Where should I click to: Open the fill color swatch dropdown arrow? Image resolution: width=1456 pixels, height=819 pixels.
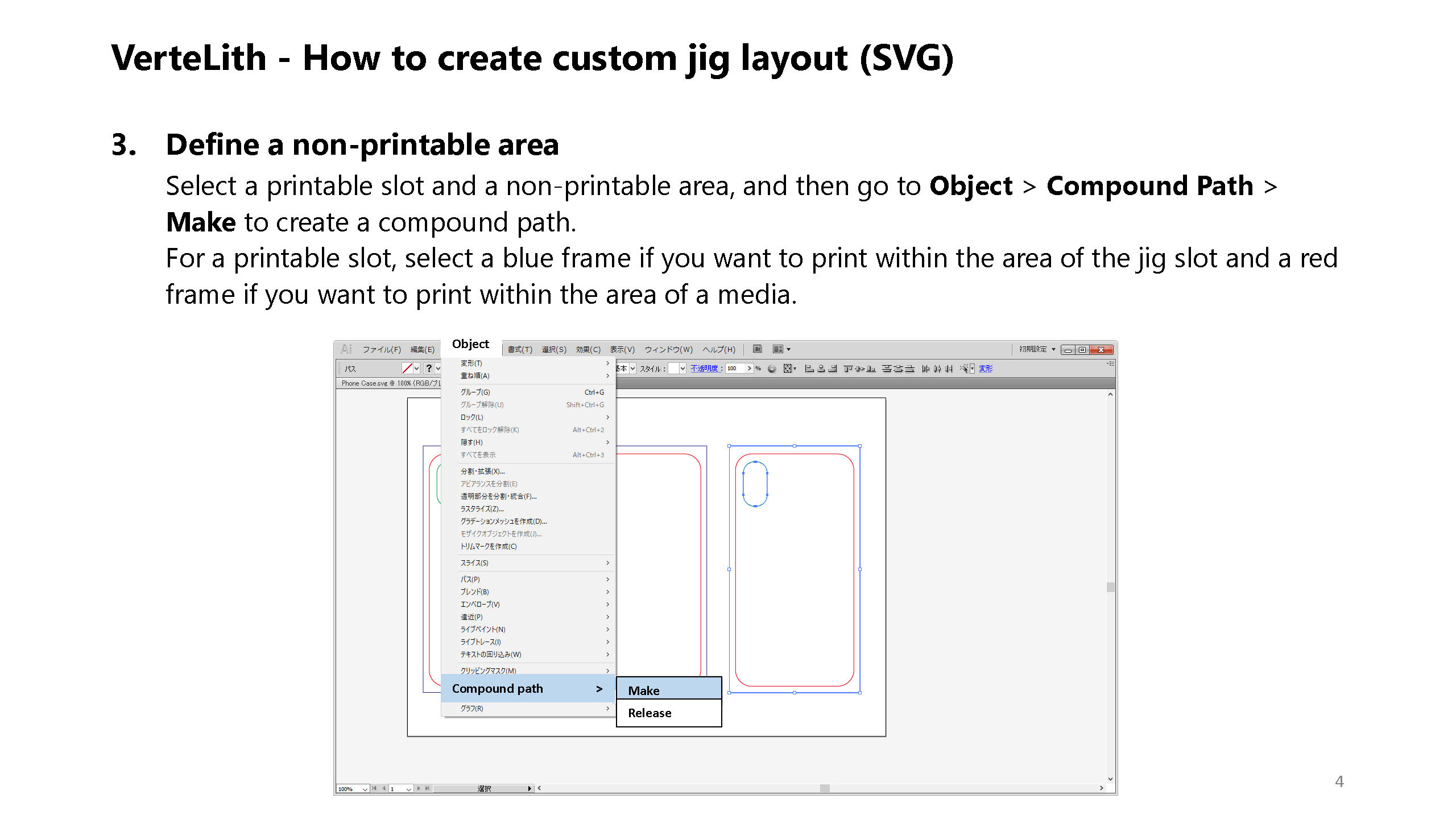click(417, 369)
